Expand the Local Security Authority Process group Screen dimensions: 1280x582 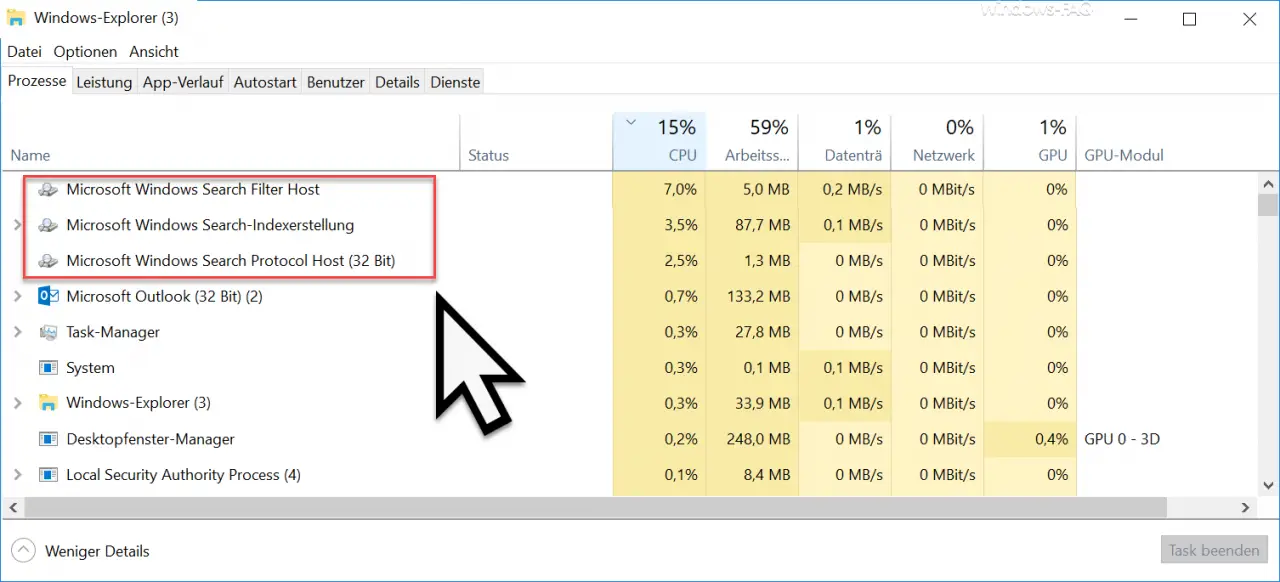click(x=17, y=475)
